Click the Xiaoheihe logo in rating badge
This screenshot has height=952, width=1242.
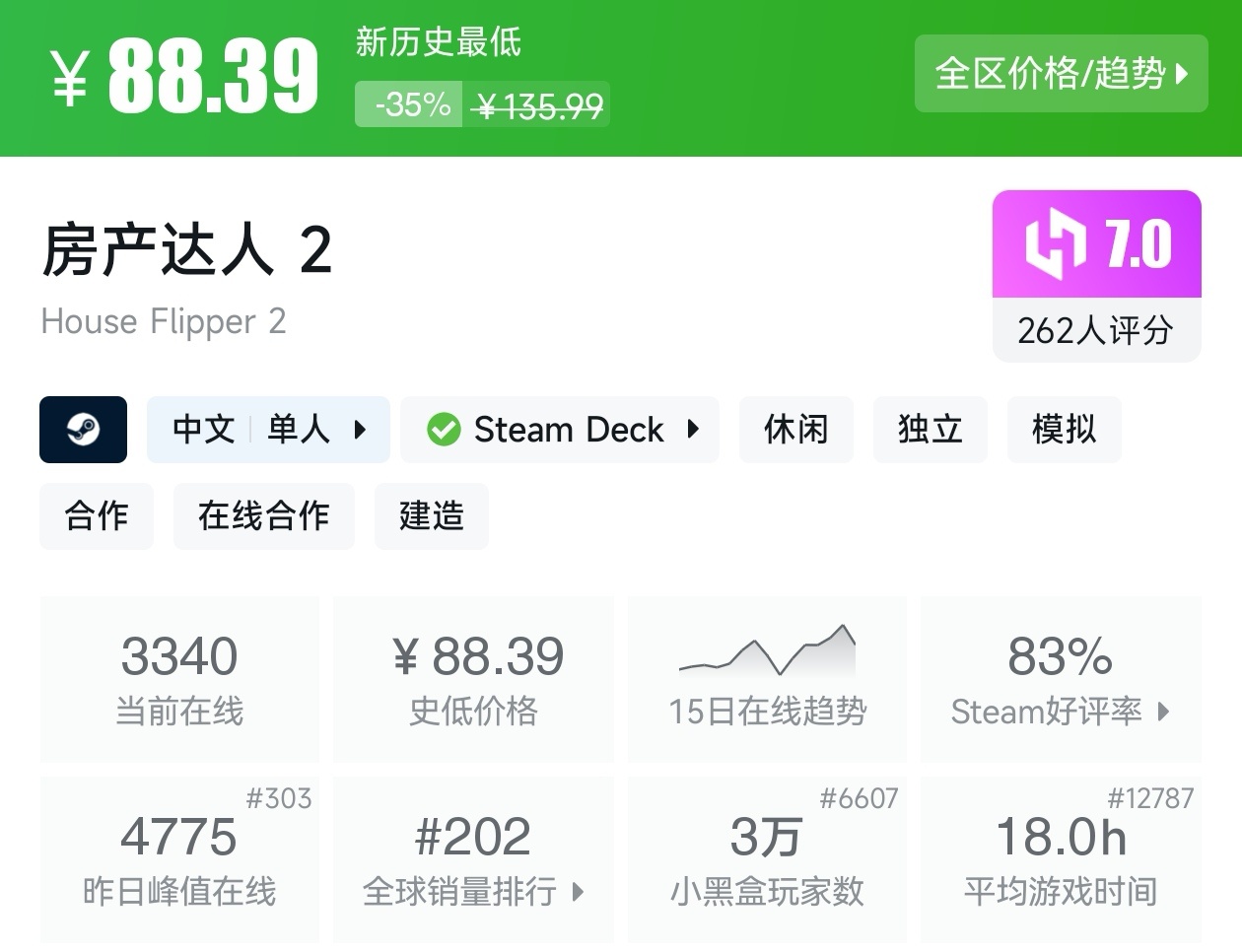[x=1055, y=243]
